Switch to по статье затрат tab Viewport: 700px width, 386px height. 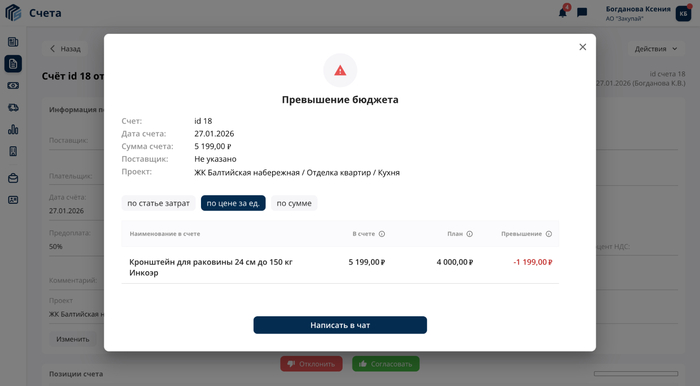point(158,203)
